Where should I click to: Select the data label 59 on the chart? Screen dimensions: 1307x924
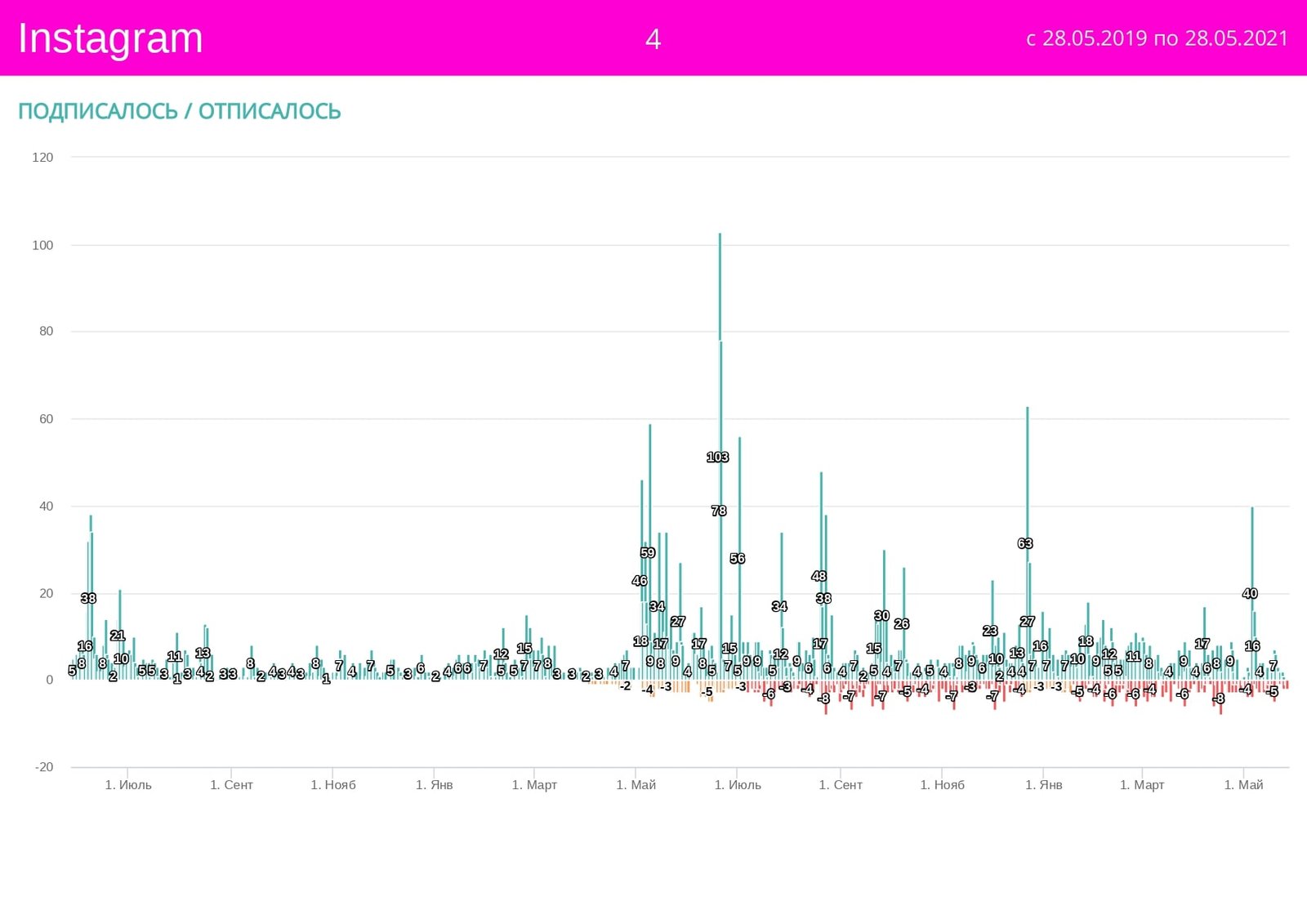pos(647,553)
